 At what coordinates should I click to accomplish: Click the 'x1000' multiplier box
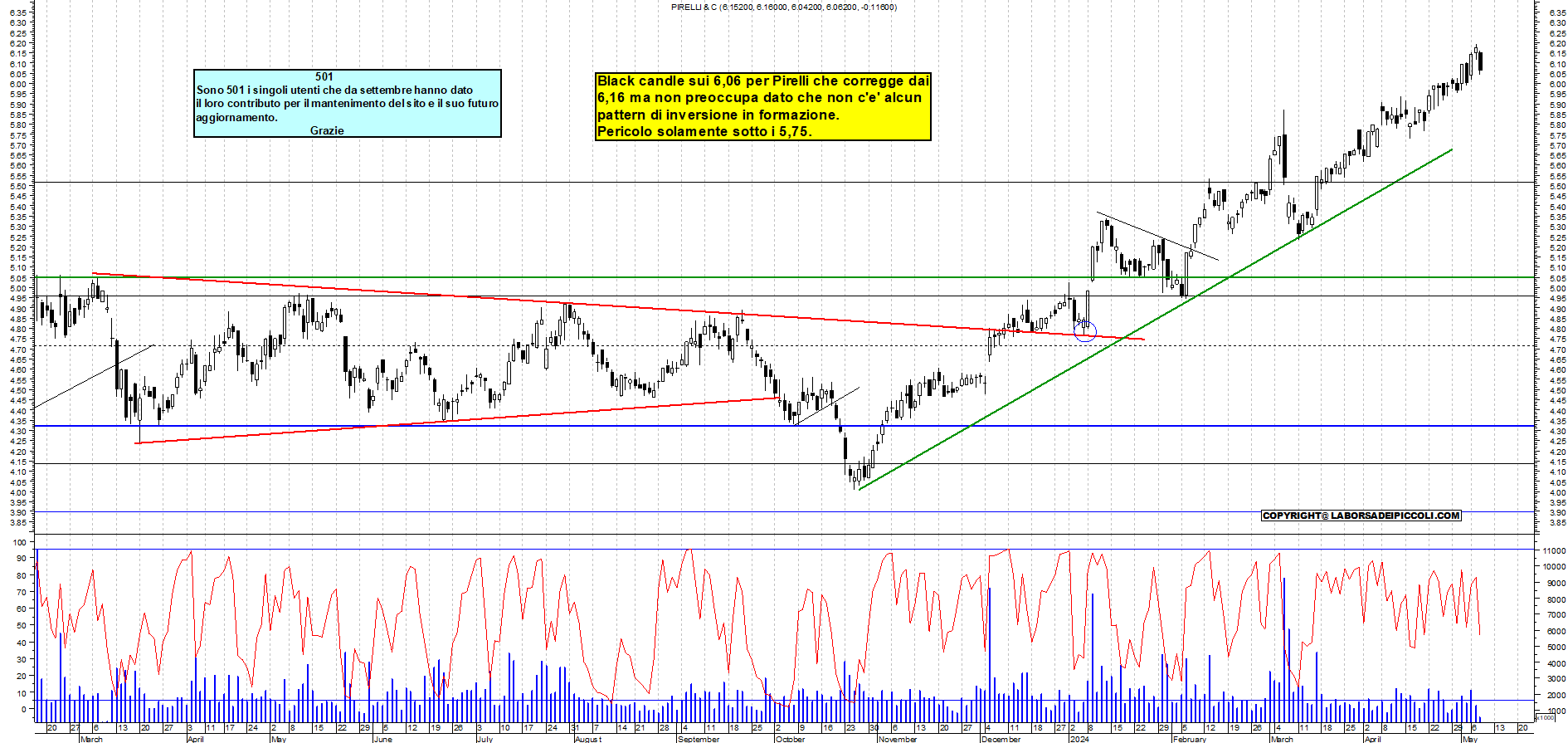click(1545, 717)
